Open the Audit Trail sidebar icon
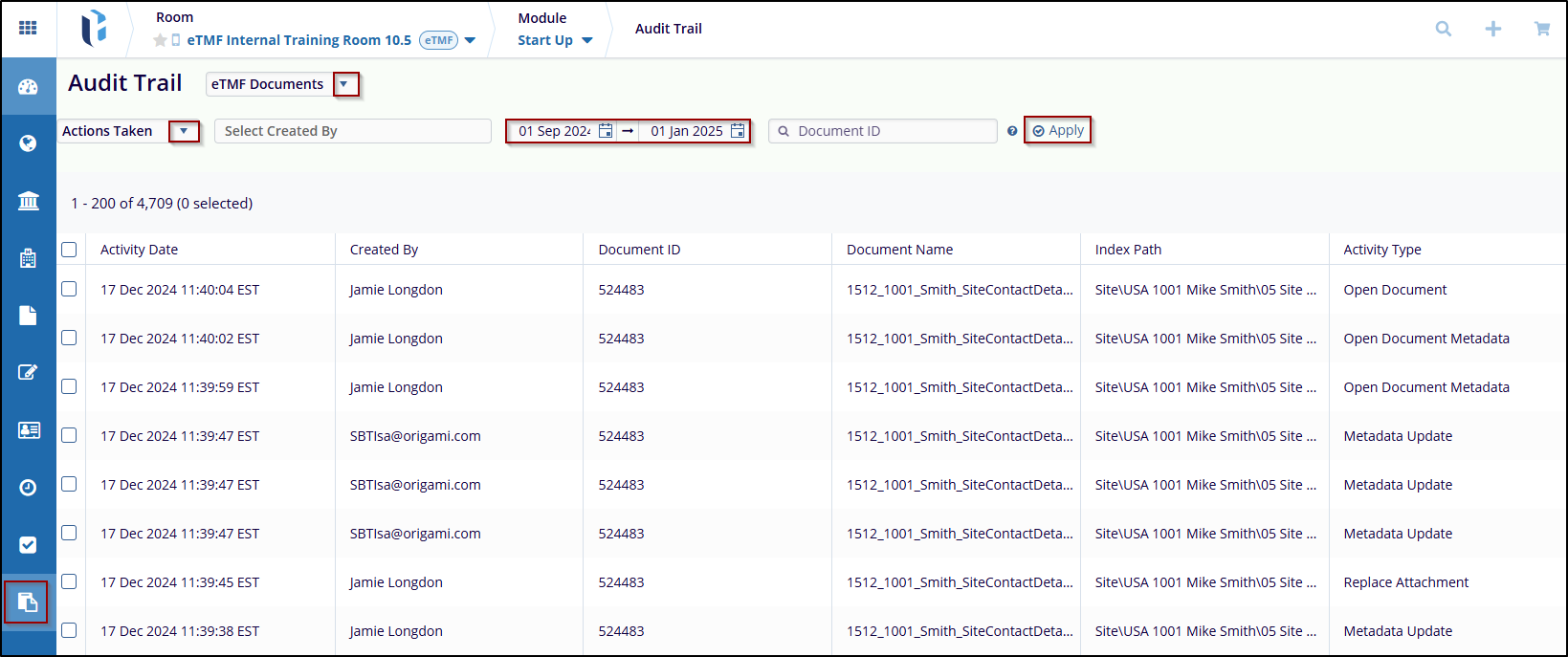 pos(27,602)
